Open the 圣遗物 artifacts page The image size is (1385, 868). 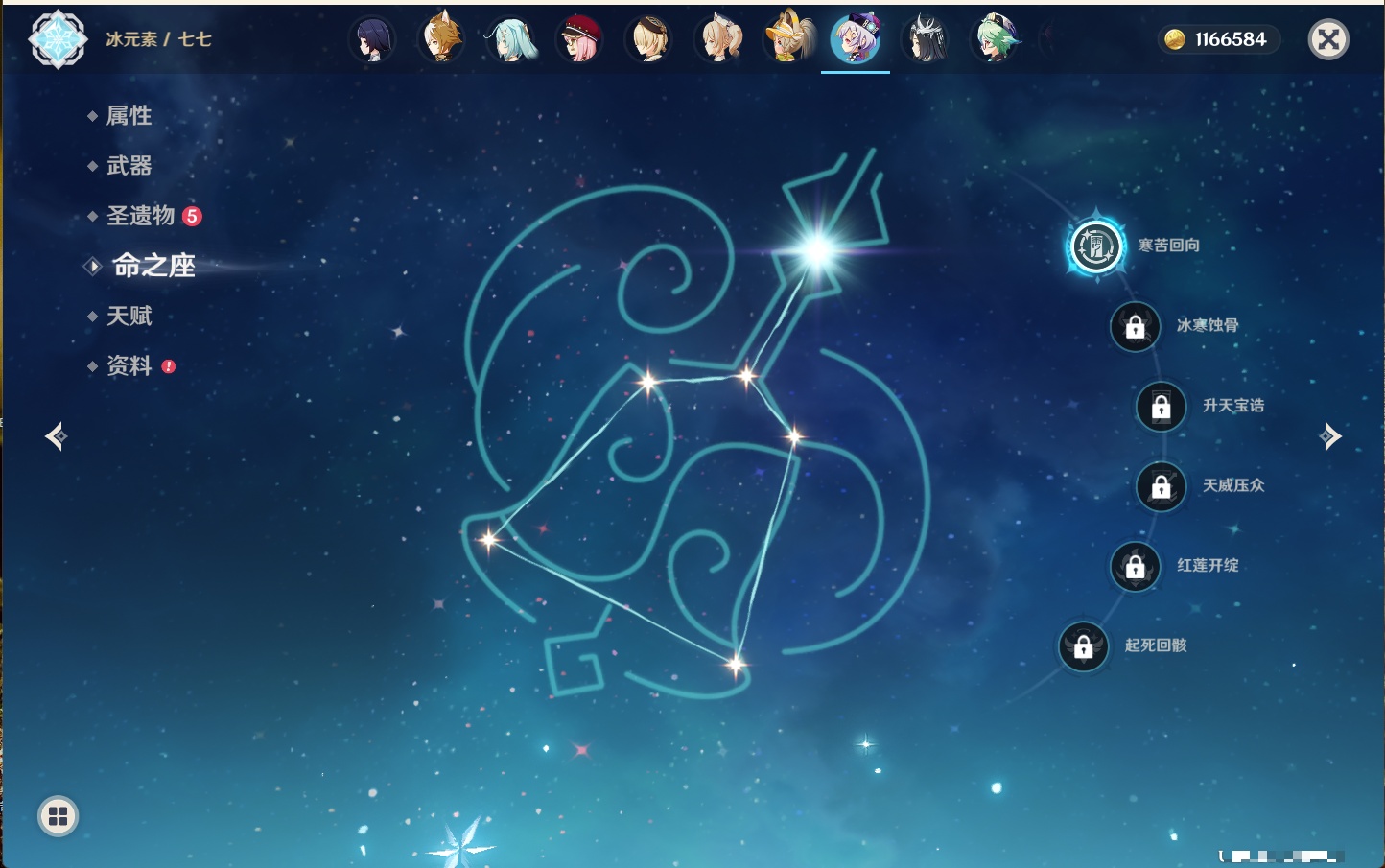140,216
